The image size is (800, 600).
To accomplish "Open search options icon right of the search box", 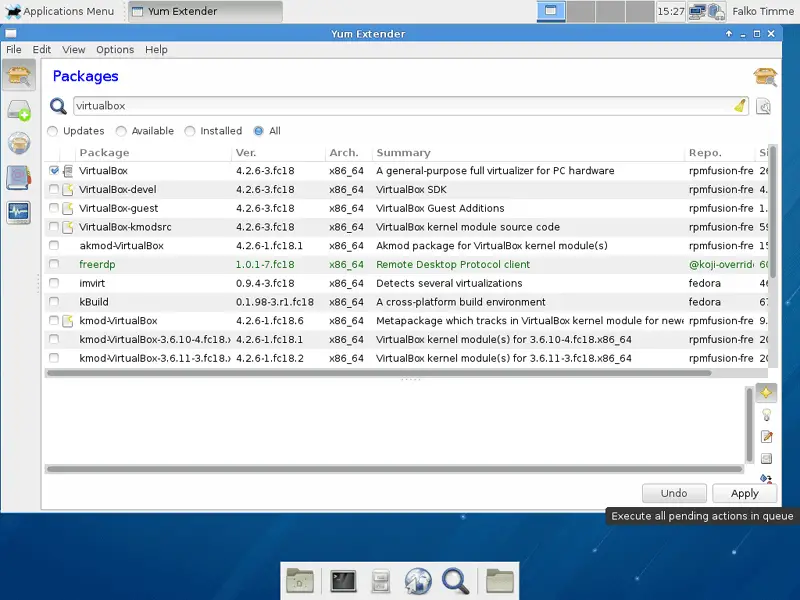I will click(x=763, y=106).
